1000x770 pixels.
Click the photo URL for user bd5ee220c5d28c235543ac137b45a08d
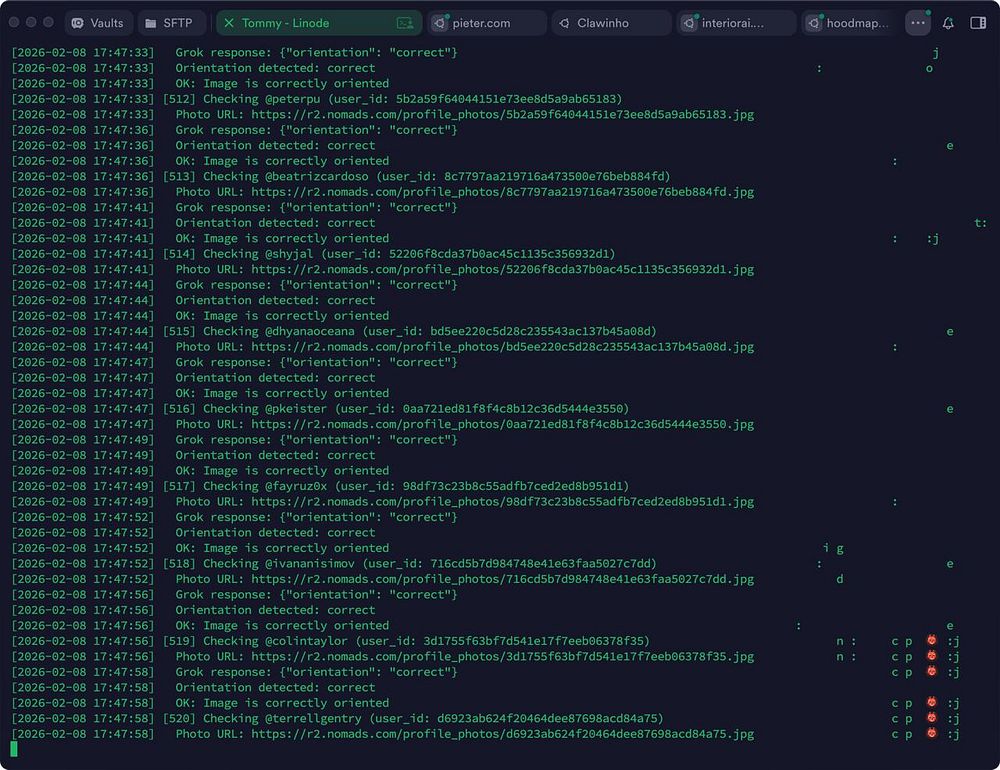(x=503, y=347)
